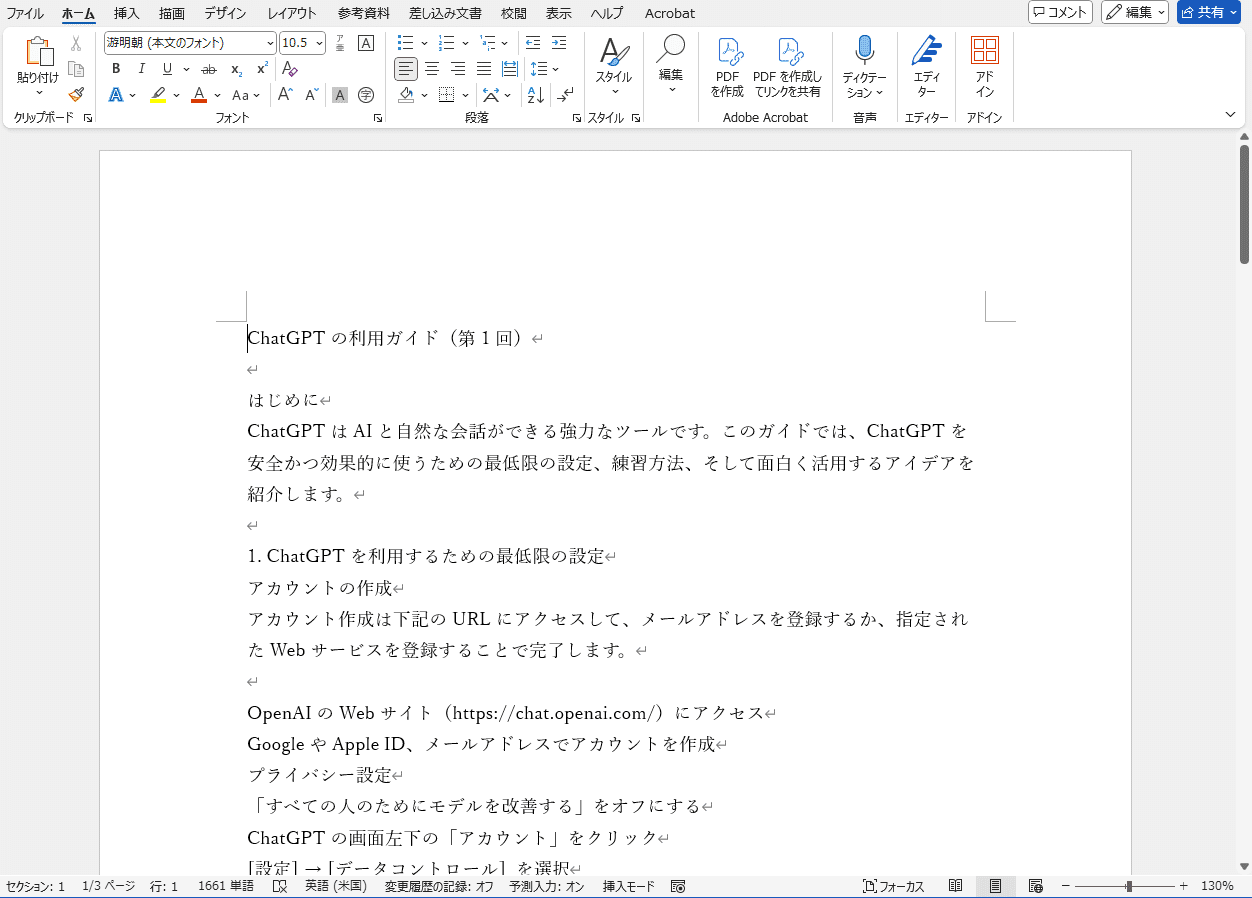This screenshot has width=1252, height=898.
Task: Click Create PDF and Share Link
Action: click(x=788, y=68)
